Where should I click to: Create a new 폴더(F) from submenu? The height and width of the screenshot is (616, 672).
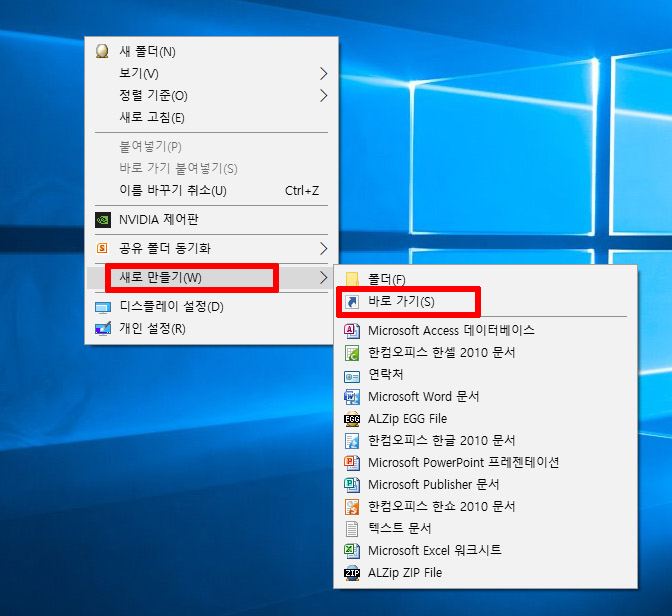click(486, 279)
